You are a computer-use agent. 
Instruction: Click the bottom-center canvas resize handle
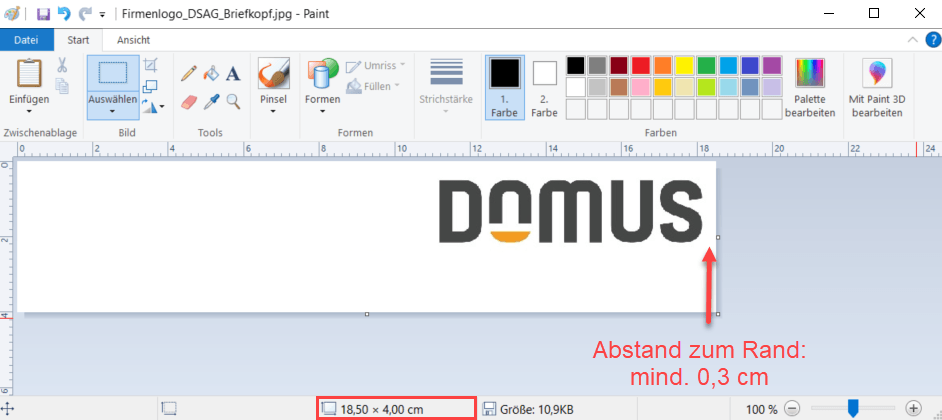tap(367, 314)
